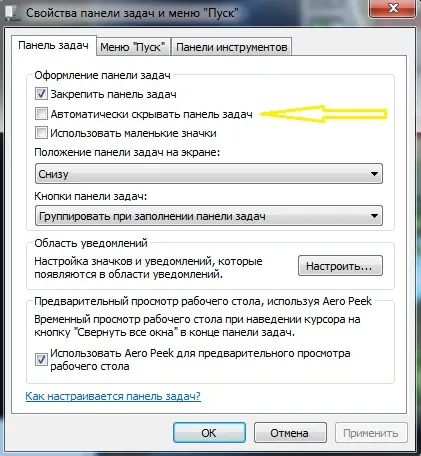
Task: Confirm with the OK button
Action: pos(209,433)
